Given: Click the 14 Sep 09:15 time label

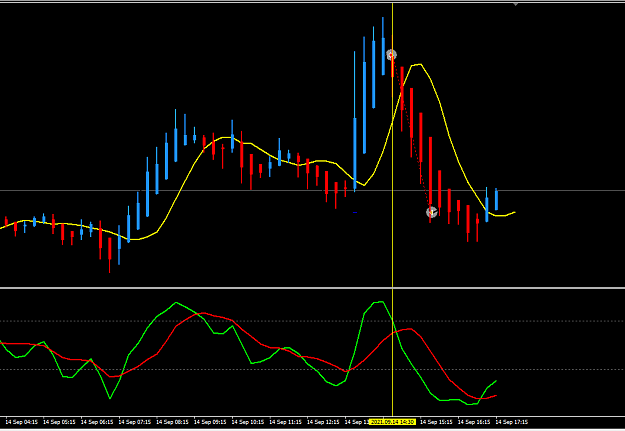Looking at the screenshot, I should click(x=210, y=422).
